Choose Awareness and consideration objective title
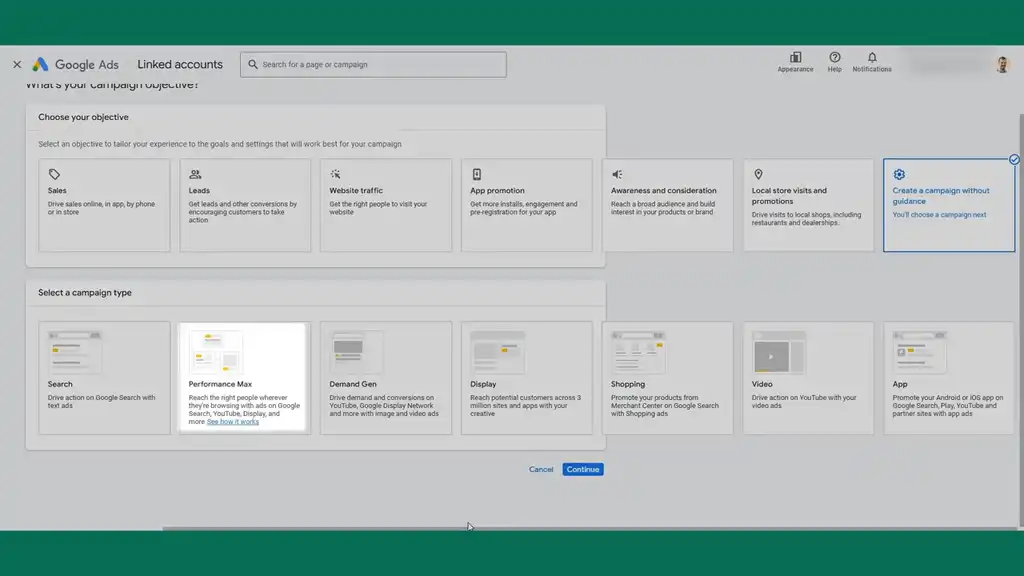This screenshot has width=1024, height=576. (664, 191)
